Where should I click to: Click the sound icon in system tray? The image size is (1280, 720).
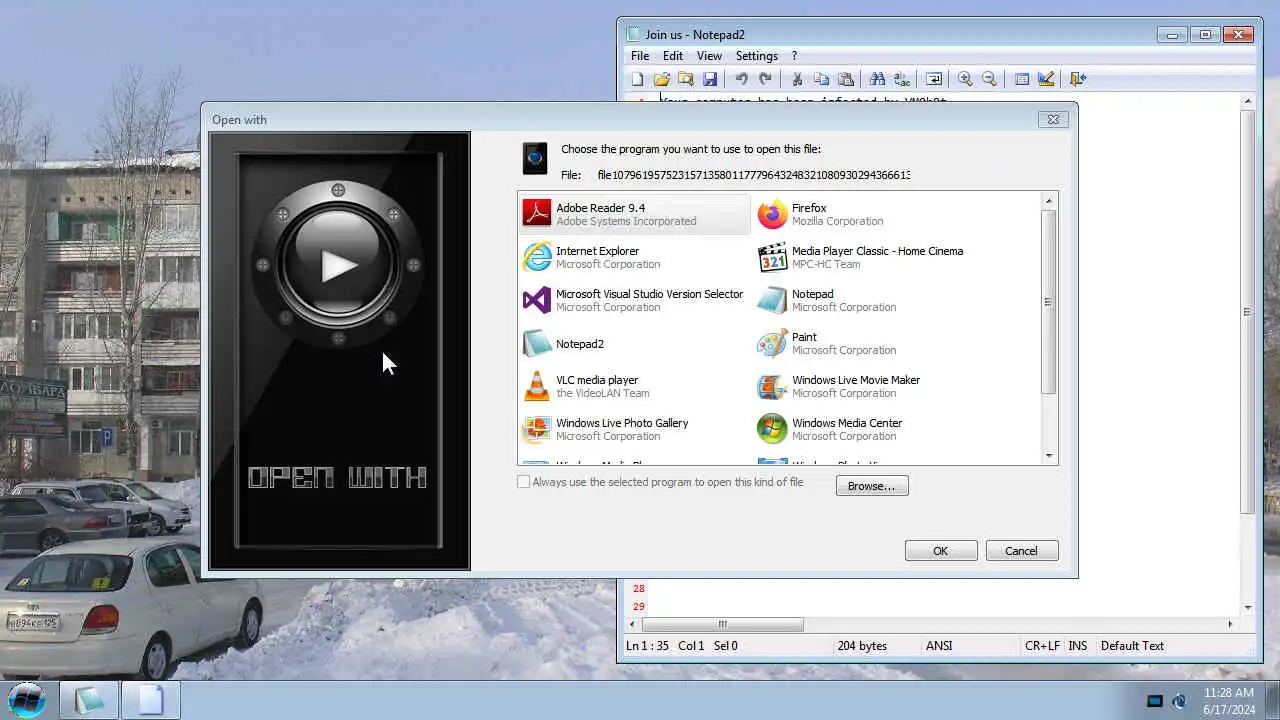1179,701
